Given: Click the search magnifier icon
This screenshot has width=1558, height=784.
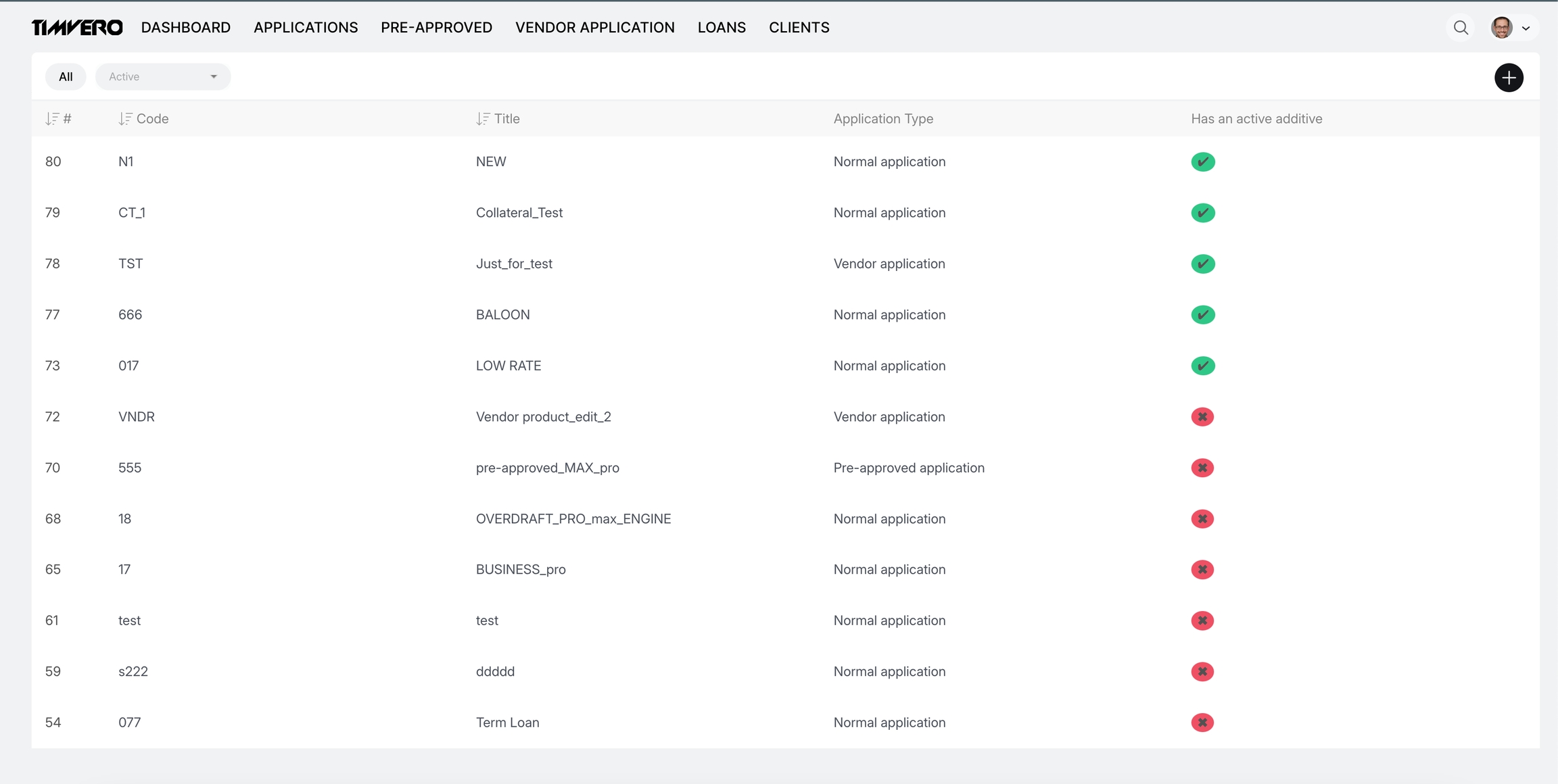Looking at the screenshot, I should [1461, 28].
